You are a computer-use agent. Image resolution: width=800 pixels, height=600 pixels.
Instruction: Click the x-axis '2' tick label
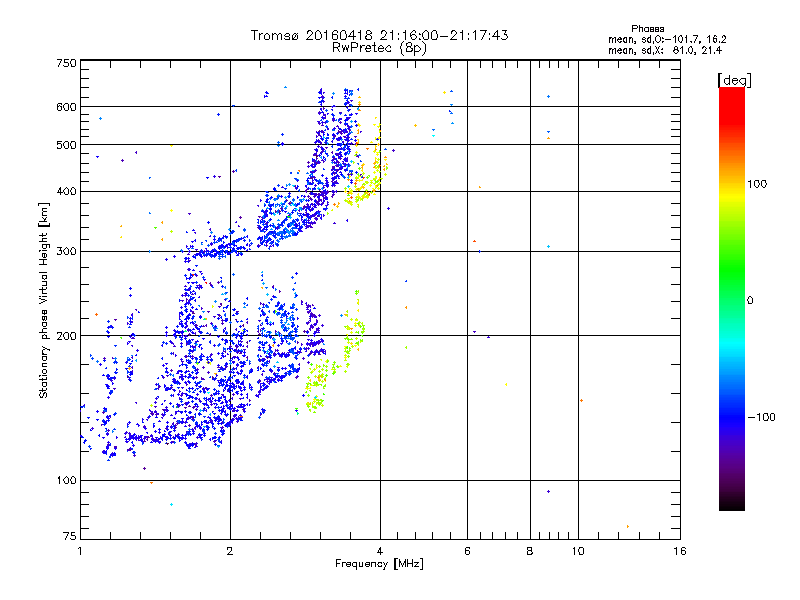tap(230, 551)
